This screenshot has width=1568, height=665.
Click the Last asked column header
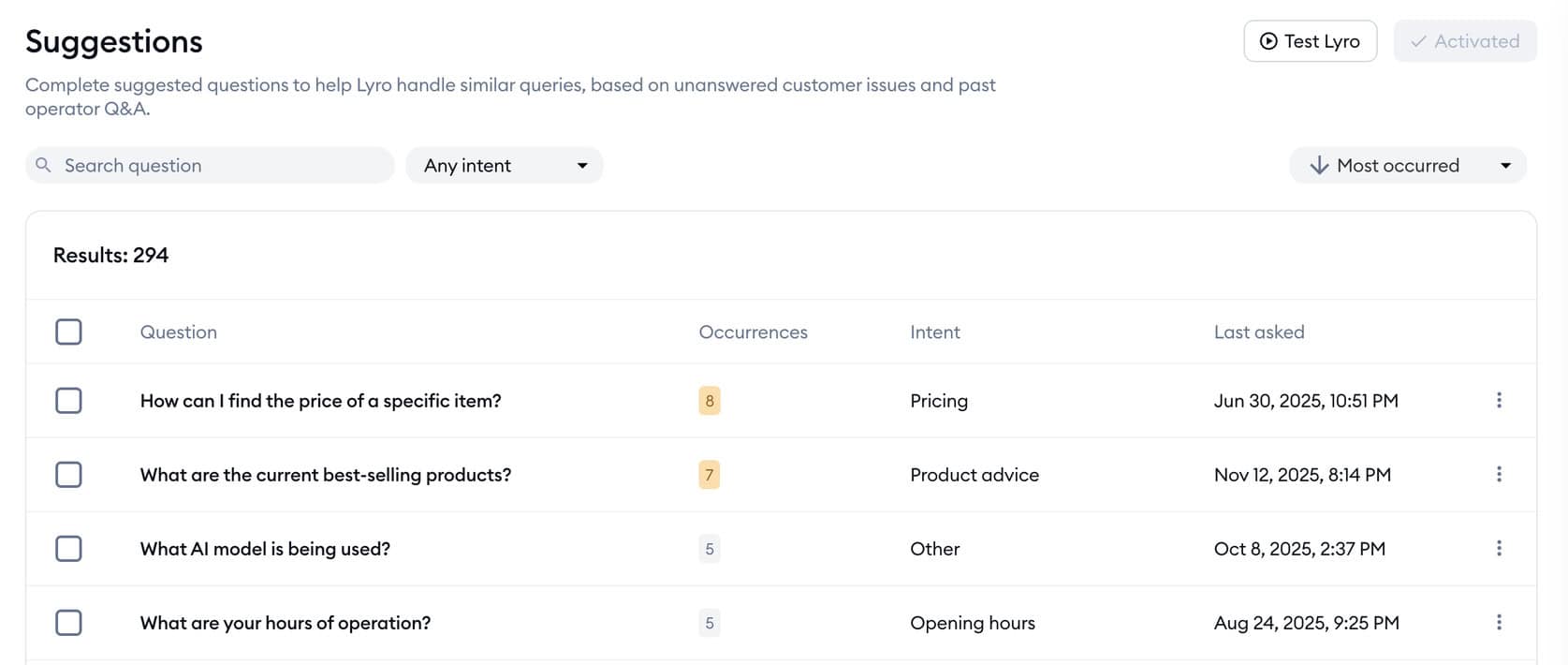(1259, 332)
